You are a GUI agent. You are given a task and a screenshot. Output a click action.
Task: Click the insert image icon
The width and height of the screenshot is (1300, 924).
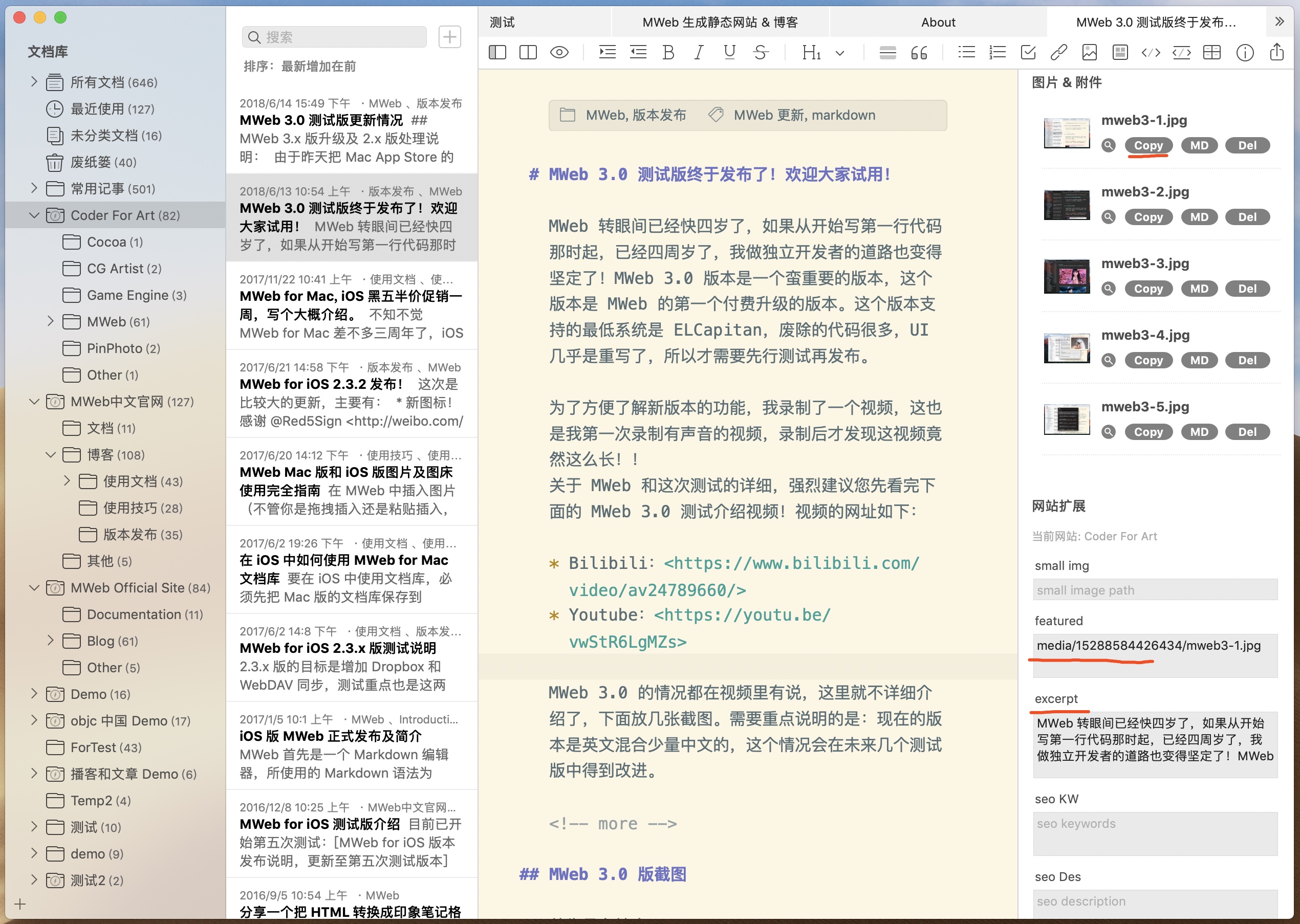coord(1089,53)
